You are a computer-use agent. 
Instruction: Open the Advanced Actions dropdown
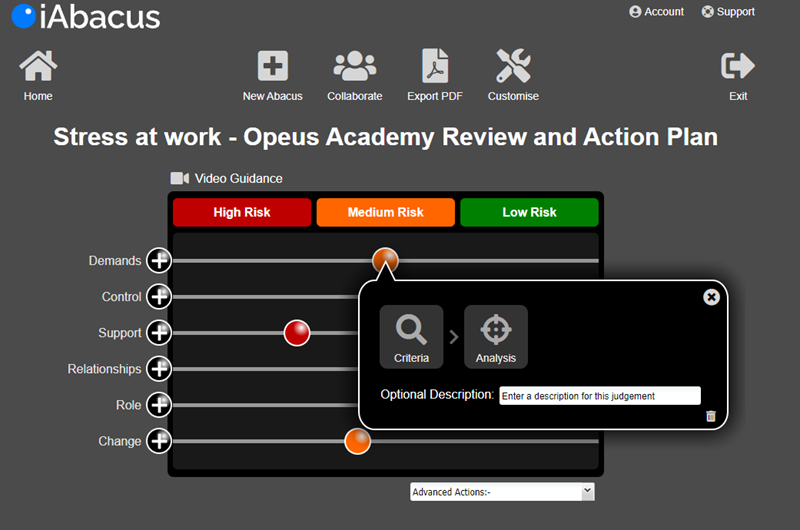[502, 492]
